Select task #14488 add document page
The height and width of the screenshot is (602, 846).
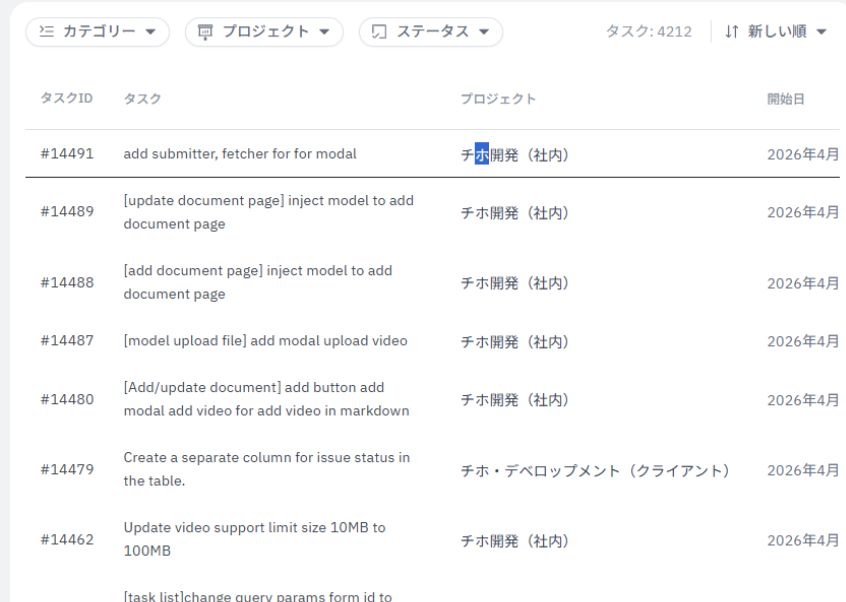point(258,282)
